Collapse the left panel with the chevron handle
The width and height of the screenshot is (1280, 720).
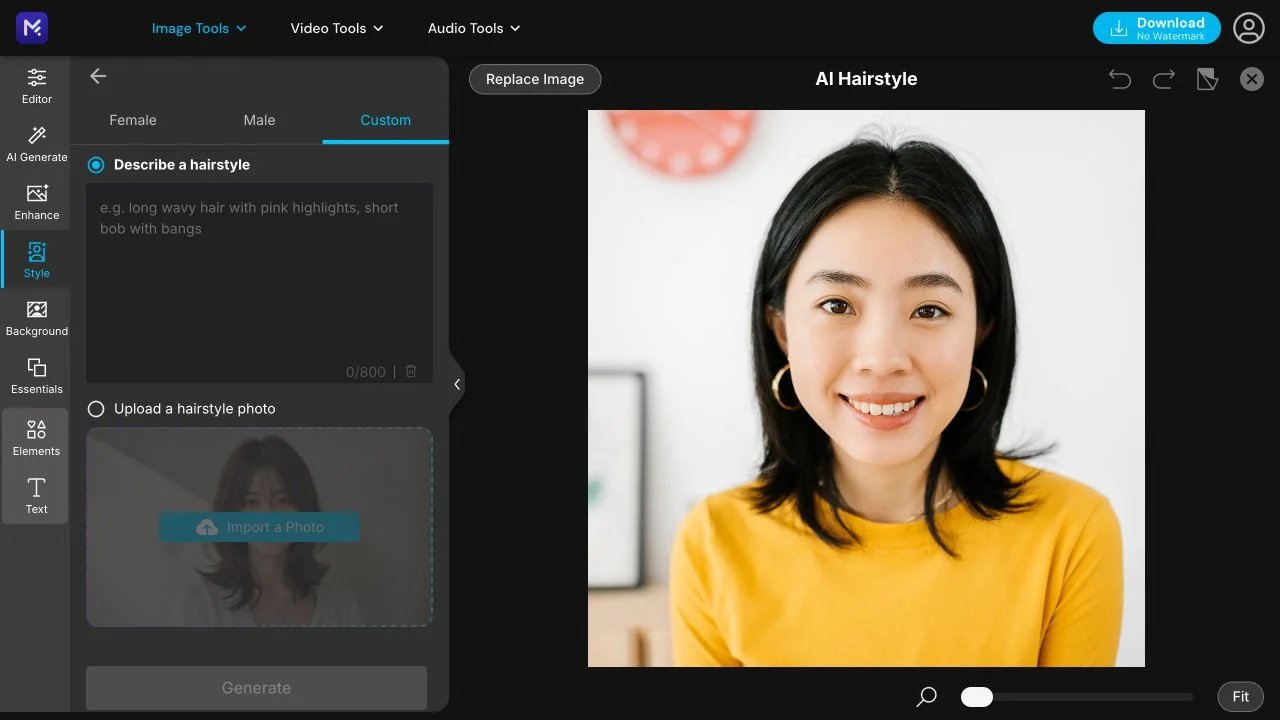tap(457, 384)
